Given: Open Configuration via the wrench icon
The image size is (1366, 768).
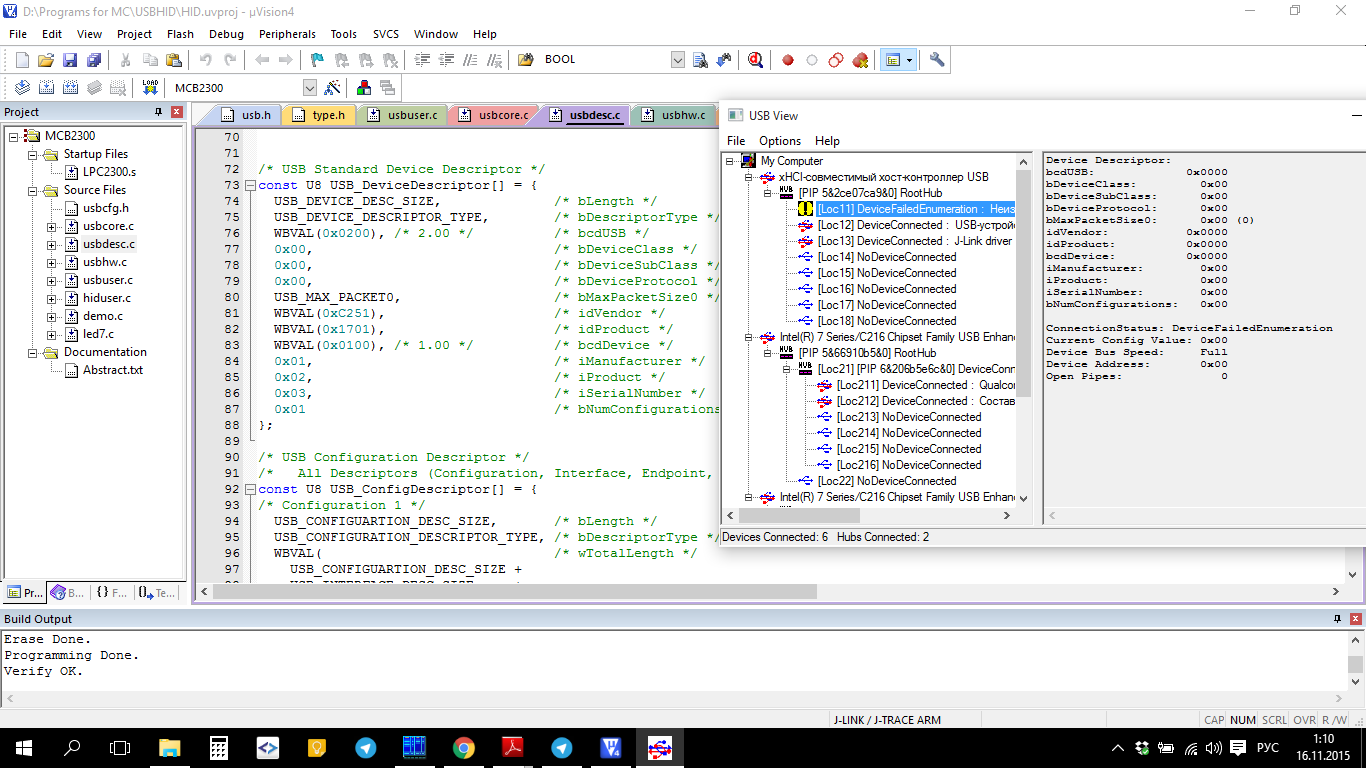Looking at the screenshot, I should pyautogui.click(x=937, y=60).
